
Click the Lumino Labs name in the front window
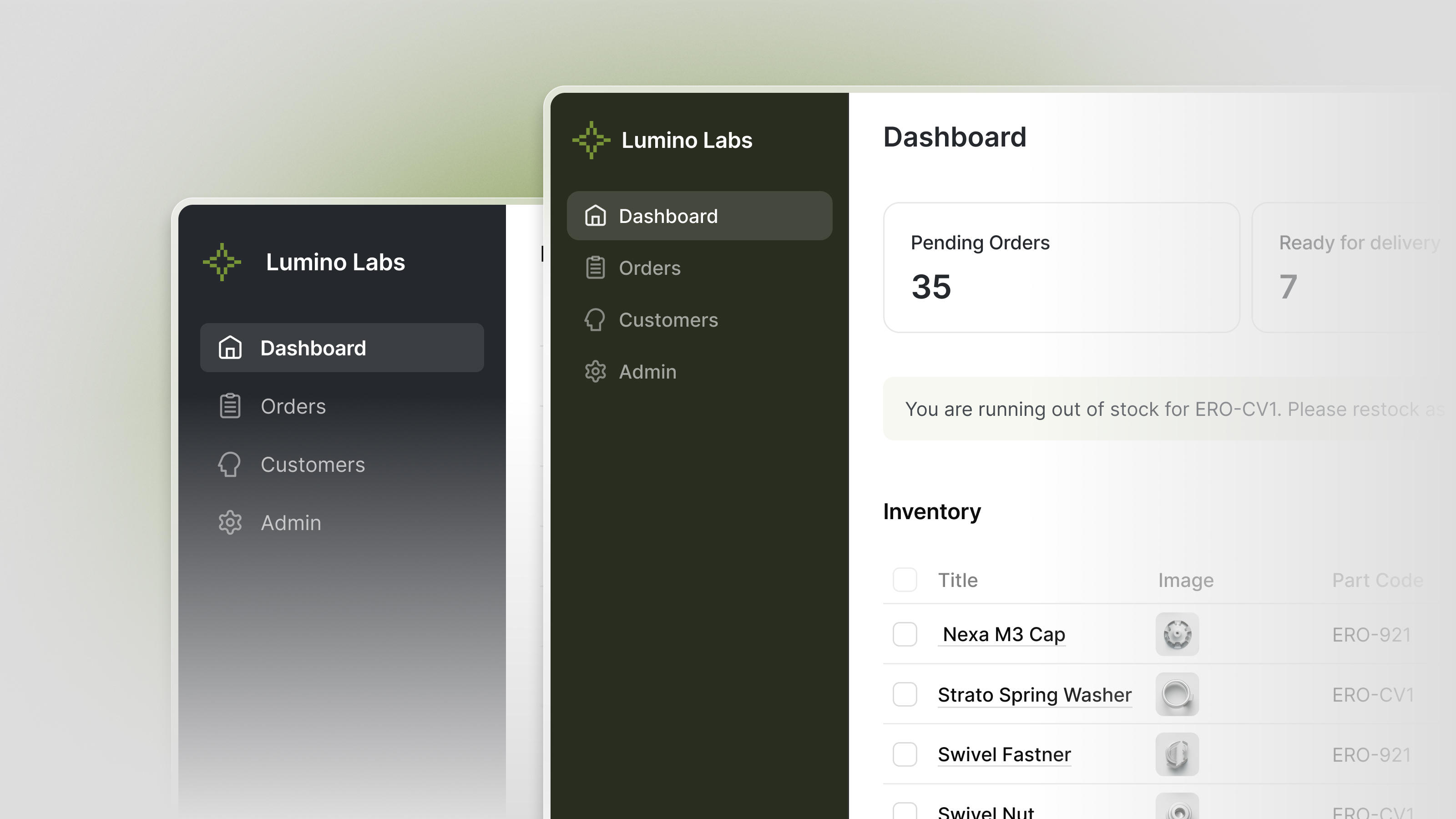point(687,140)
